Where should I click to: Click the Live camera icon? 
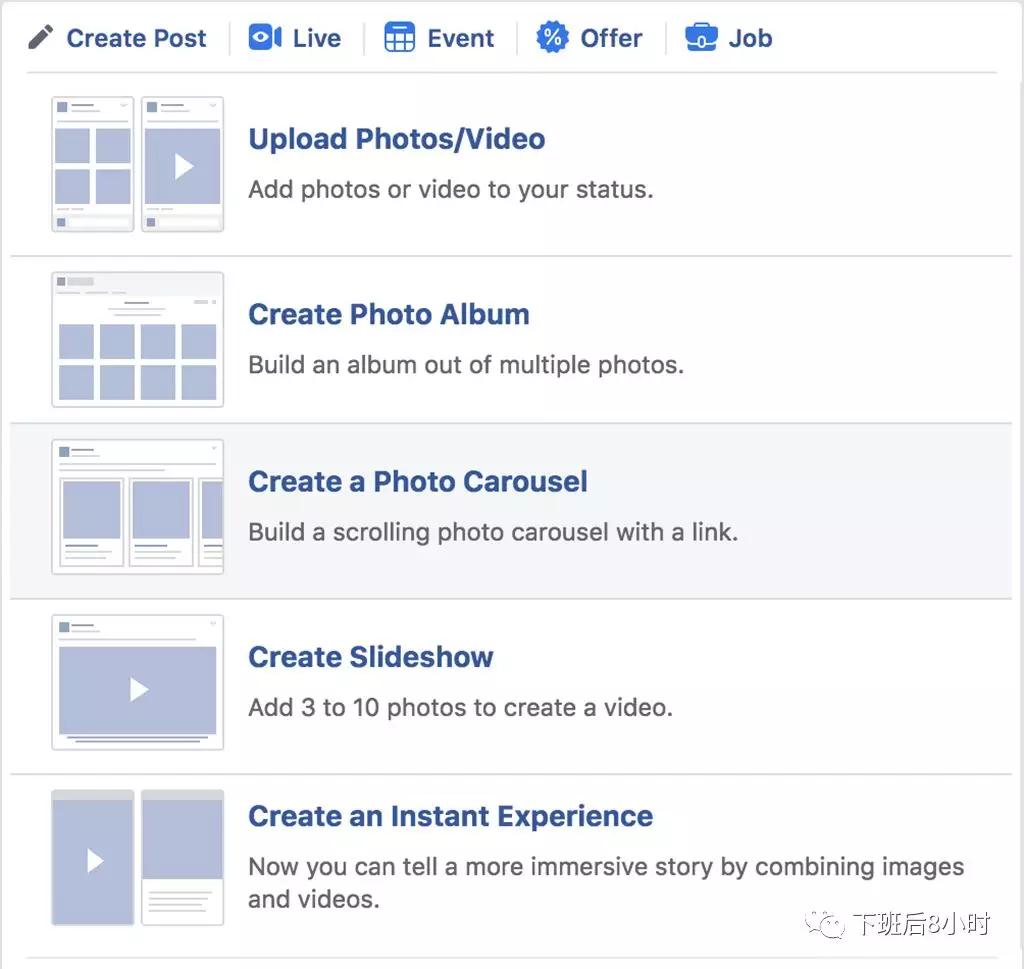pyautogui.click(x=265, y=38)
